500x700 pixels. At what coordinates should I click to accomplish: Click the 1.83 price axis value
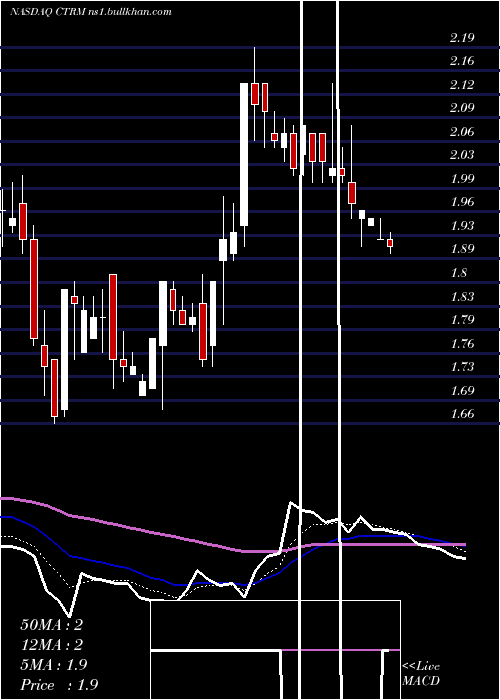tap(462, 296)
